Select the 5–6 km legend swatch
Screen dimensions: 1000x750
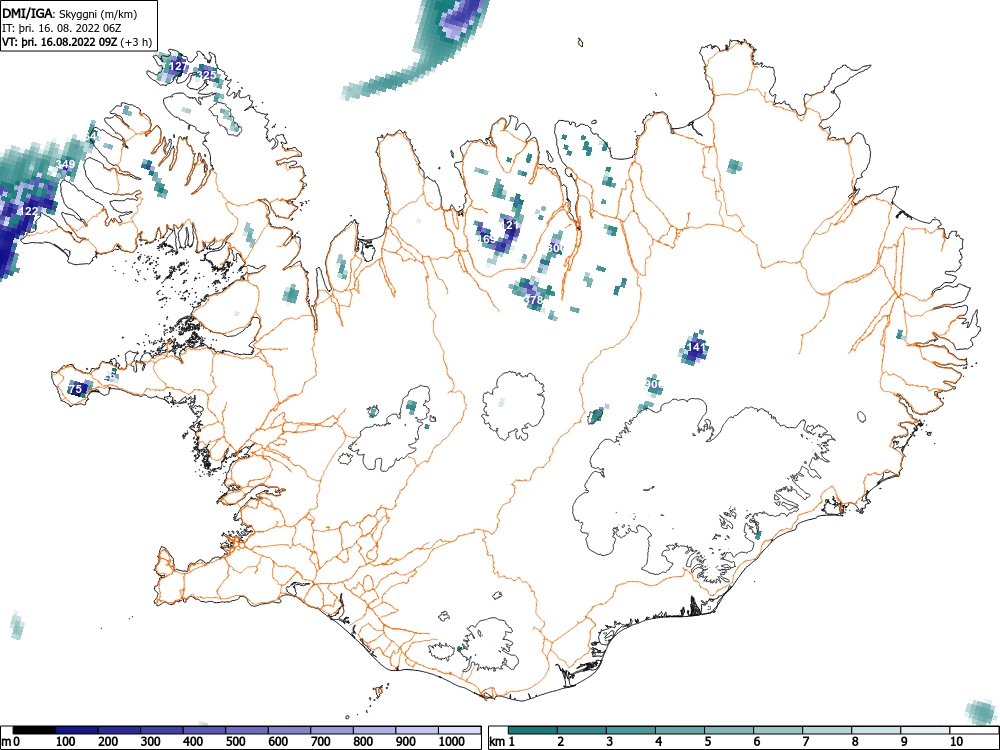click(730, 730)
